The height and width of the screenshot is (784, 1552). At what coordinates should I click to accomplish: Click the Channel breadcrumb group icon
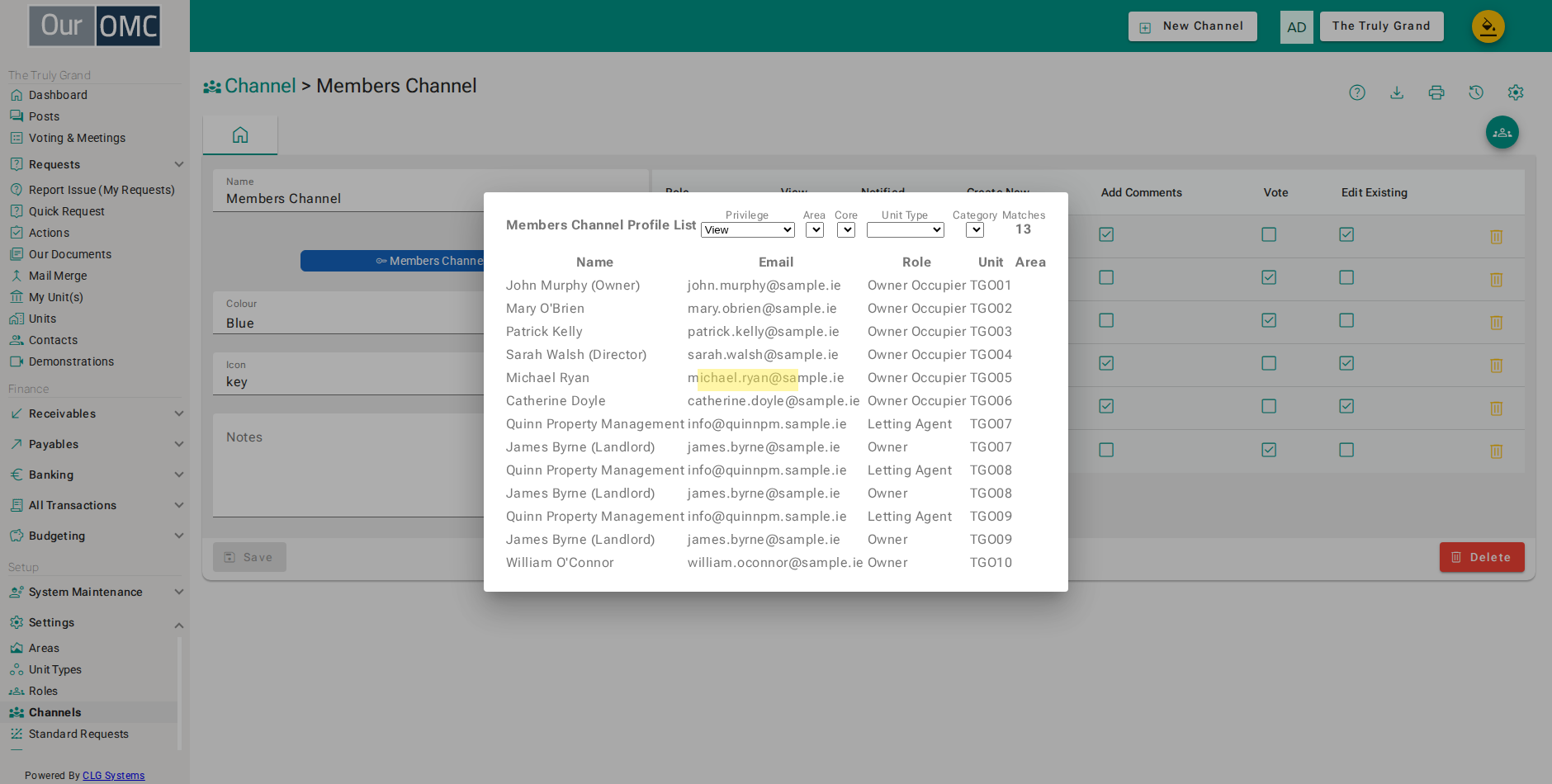pyautogui.click(x=212, y=87)
